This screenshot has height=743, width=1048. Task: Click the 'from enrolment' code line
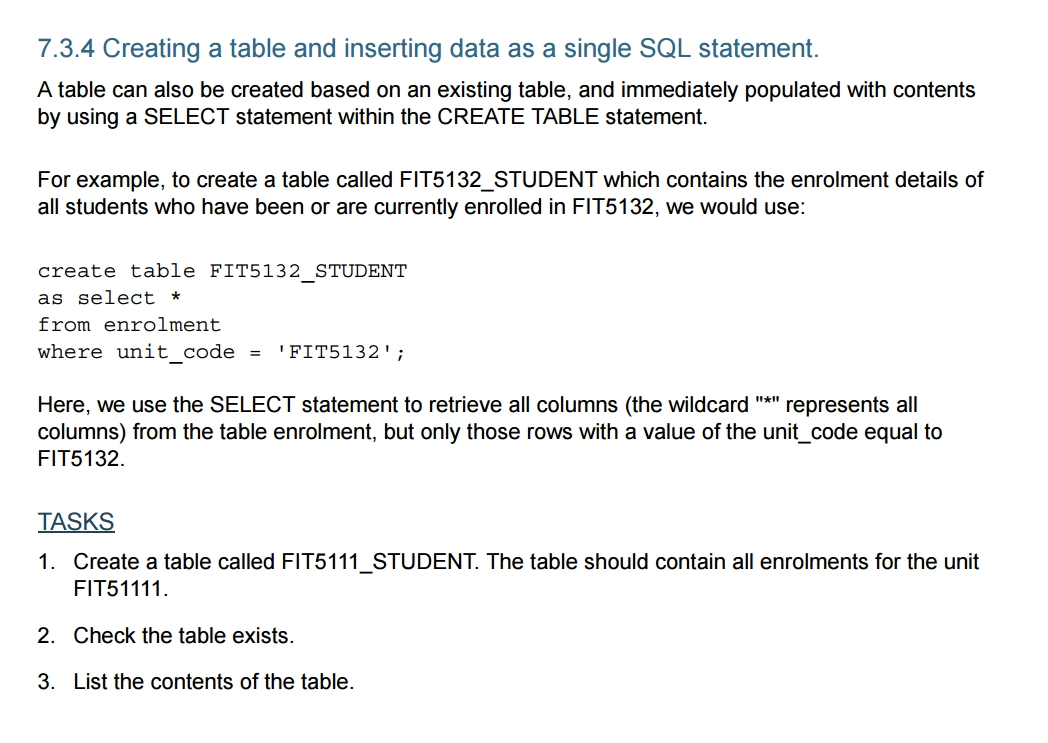(x=129, y=325)
